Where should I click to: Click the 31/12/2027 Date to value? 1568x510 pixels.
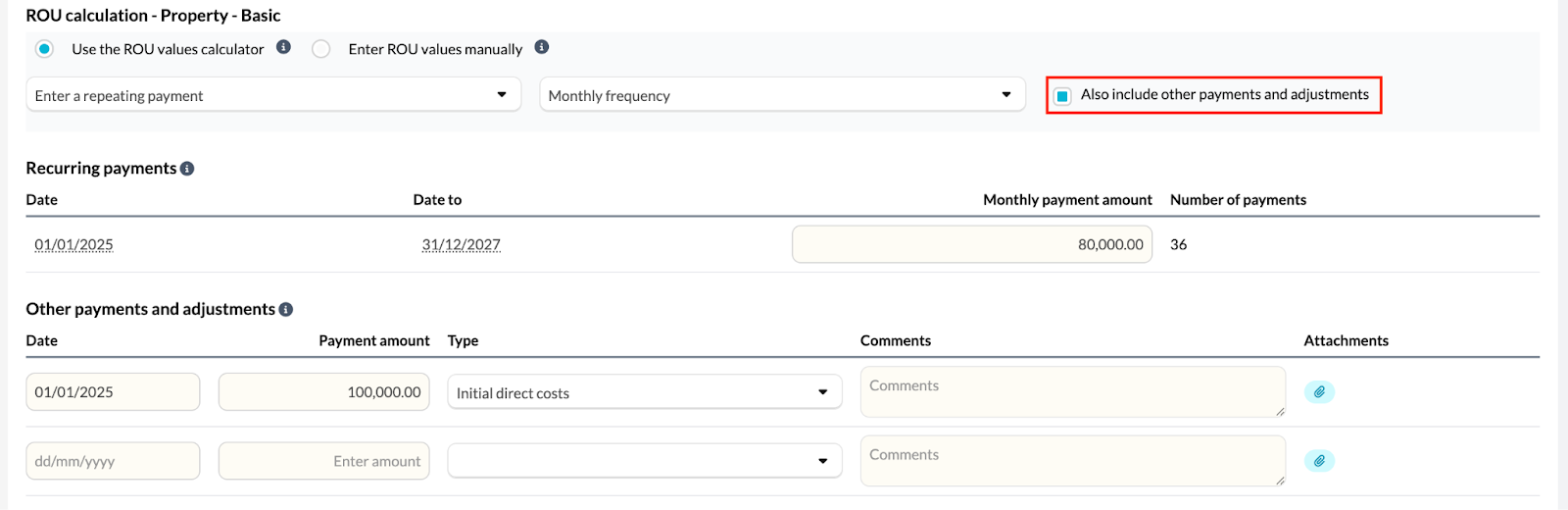tap(461, 245)
